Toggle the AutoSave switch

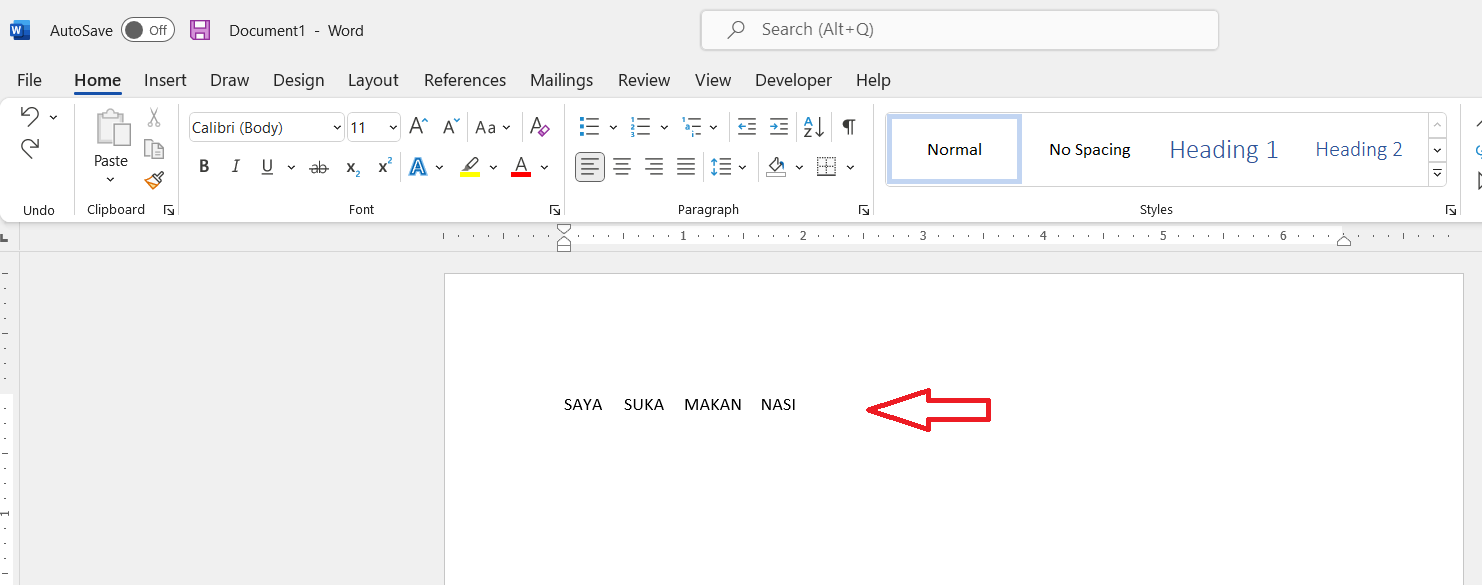(x=148, y=30)
